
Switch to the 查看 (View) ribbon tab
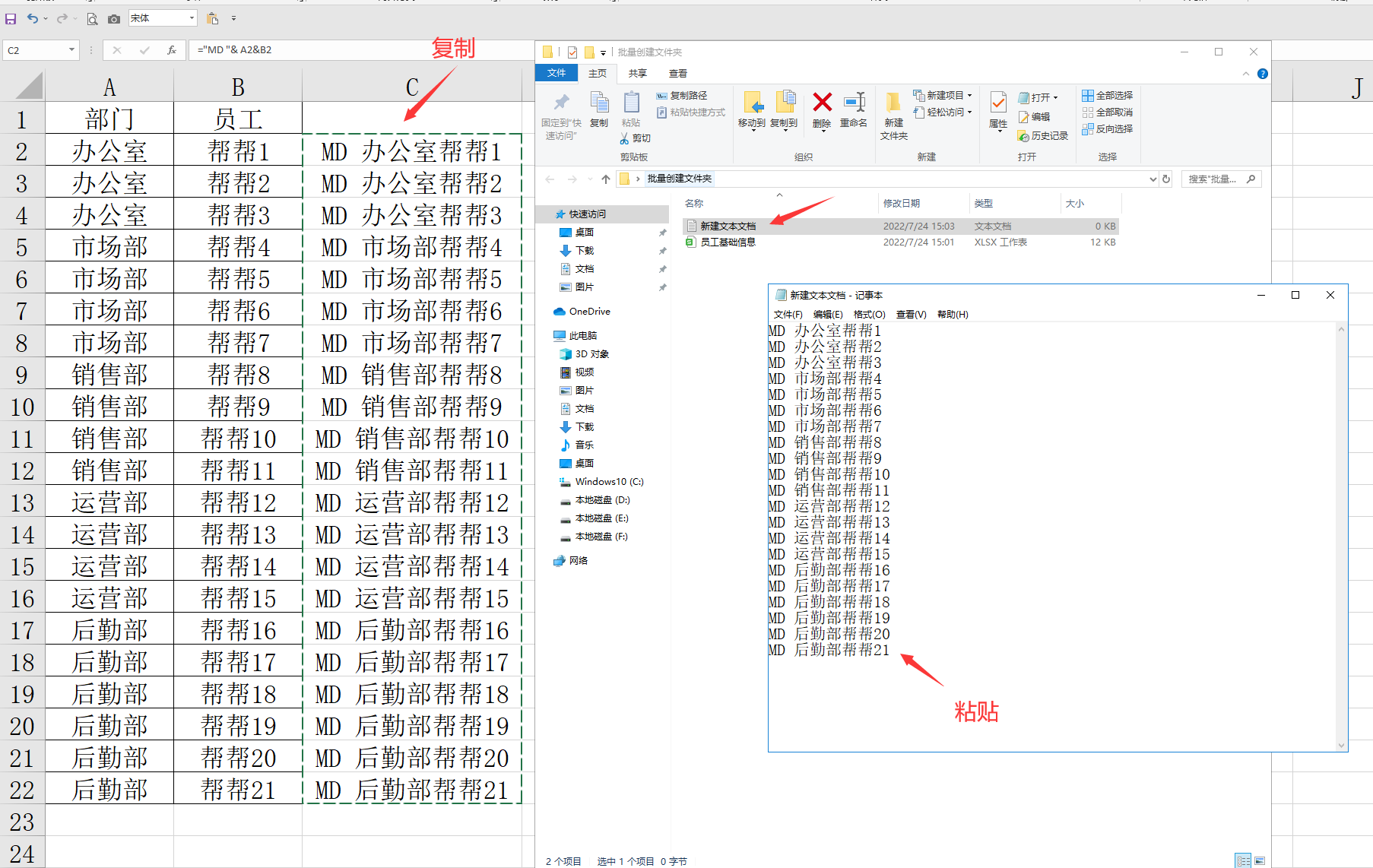pos(677,74)
